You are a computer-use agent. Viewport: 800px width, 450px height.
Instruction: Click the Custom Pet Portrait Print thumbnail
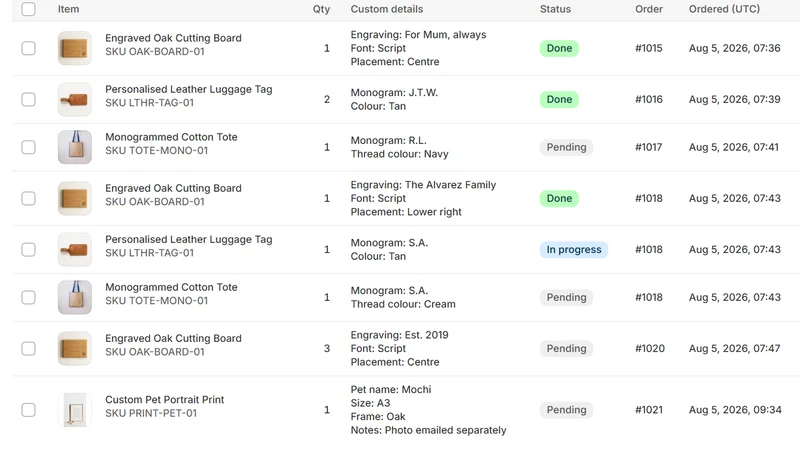74,410
